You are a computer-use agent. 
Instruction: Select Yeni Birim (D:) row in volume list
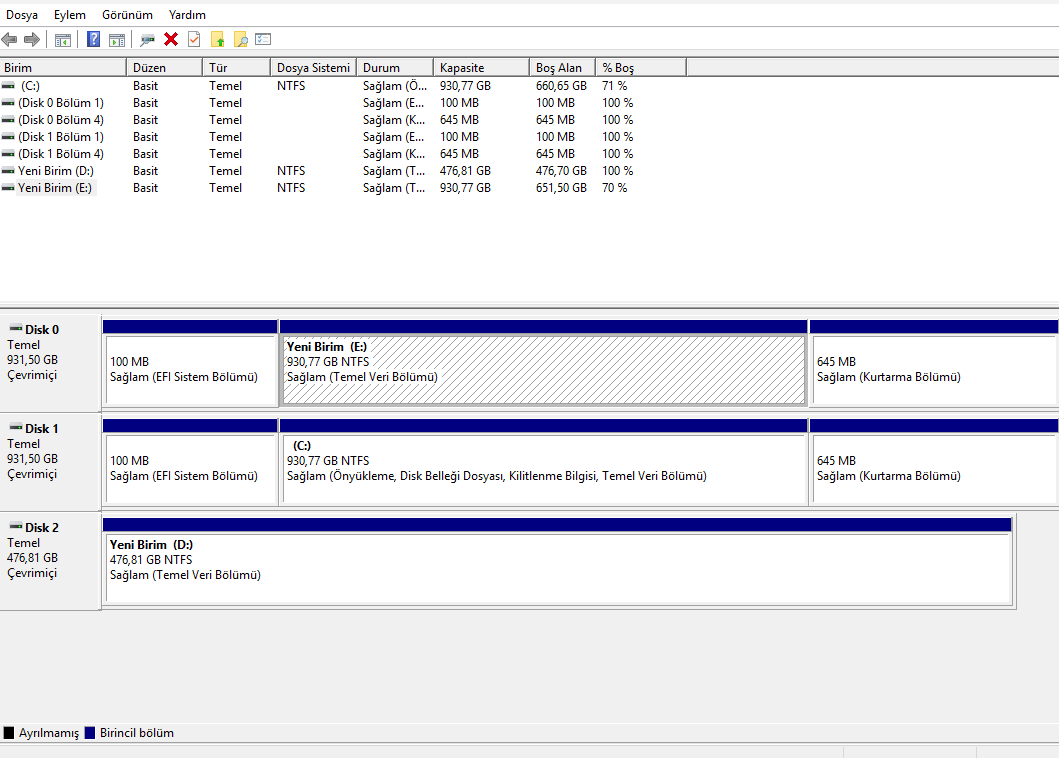(55, 171)
